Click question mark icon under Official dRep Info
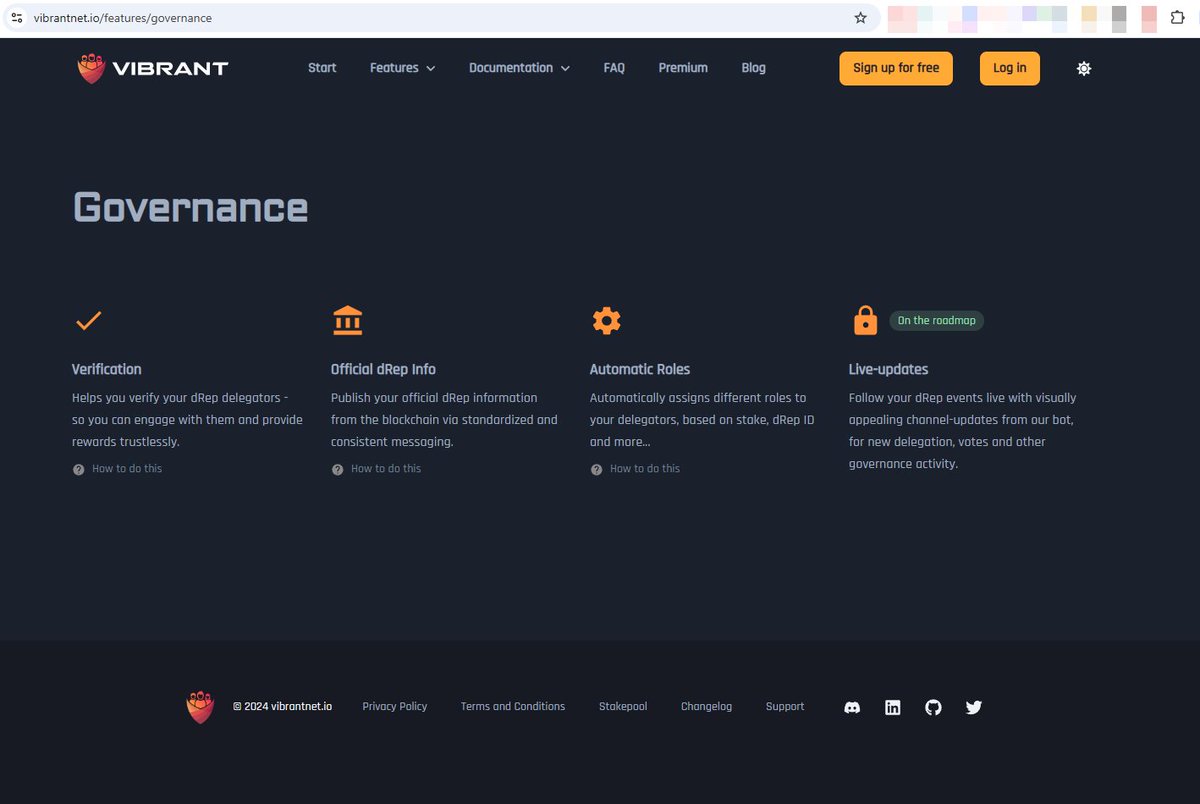The image size is (1200, 804). click(338, 469)
